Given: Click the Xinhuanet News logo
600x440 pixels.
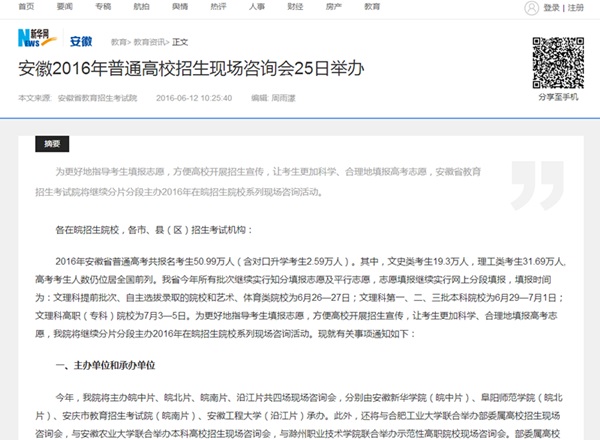Looking at the screenshot, I should click(38, 41).
